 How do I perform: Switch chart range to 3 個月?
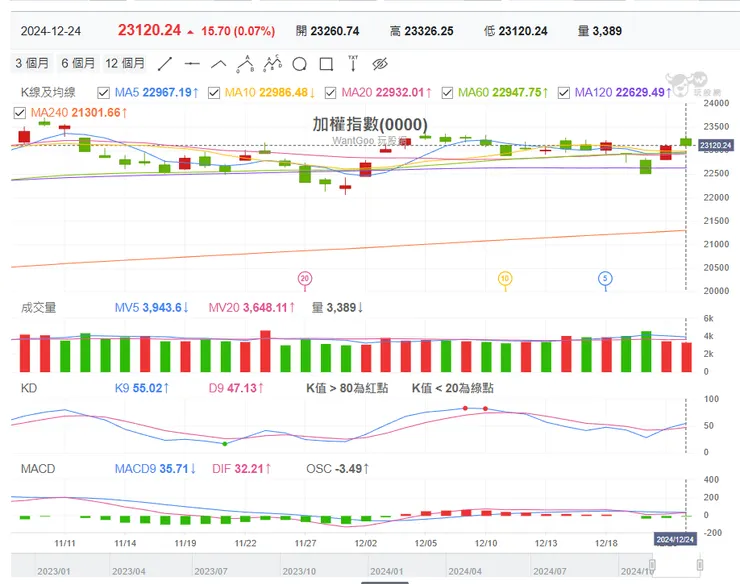(32, 63)
